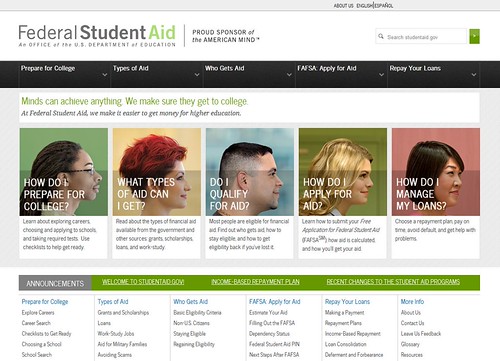500x361 pixels.
Task: Click the green search submit button
Action: click(474, 36)
